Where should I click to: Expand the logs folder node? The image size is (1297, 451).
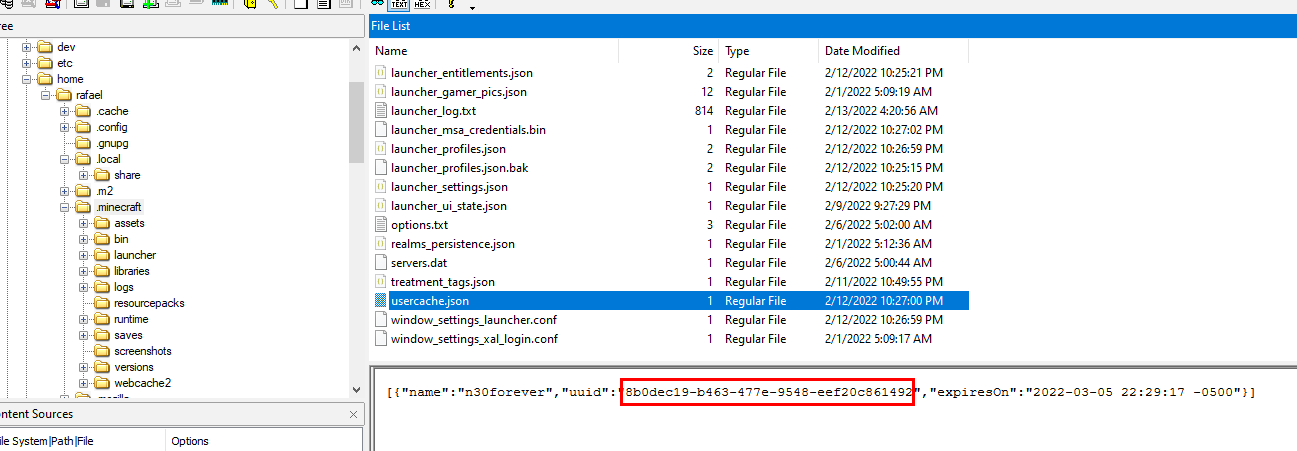(84, 287)
